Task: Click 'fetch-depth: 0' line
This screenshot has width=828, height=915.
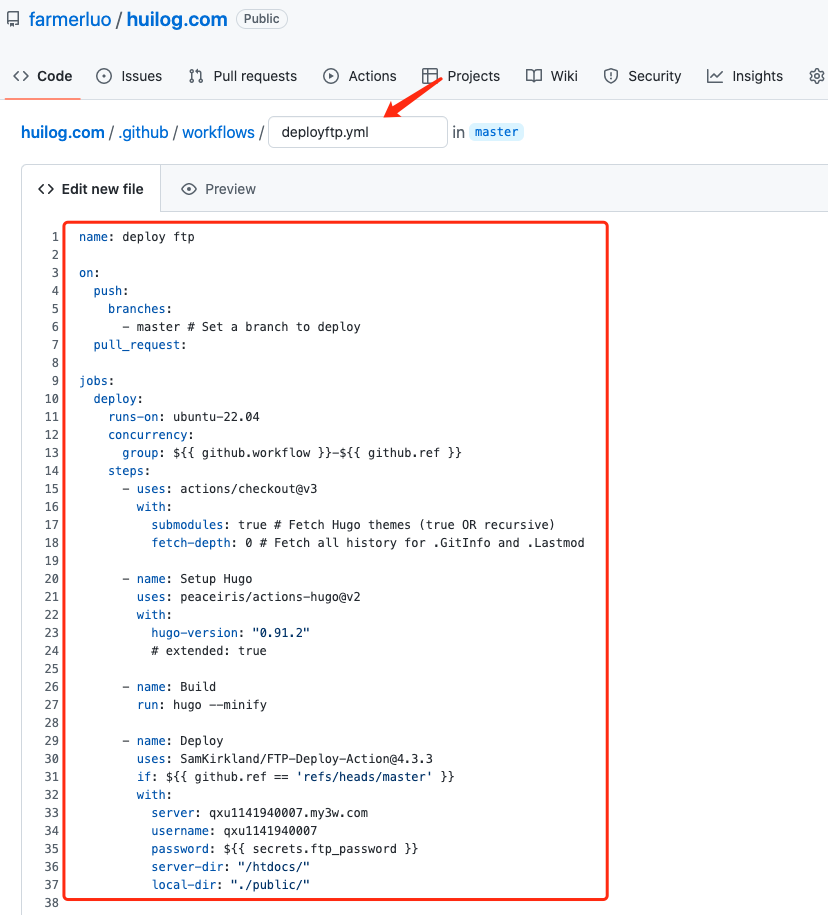Action: (x=368, y=543)
